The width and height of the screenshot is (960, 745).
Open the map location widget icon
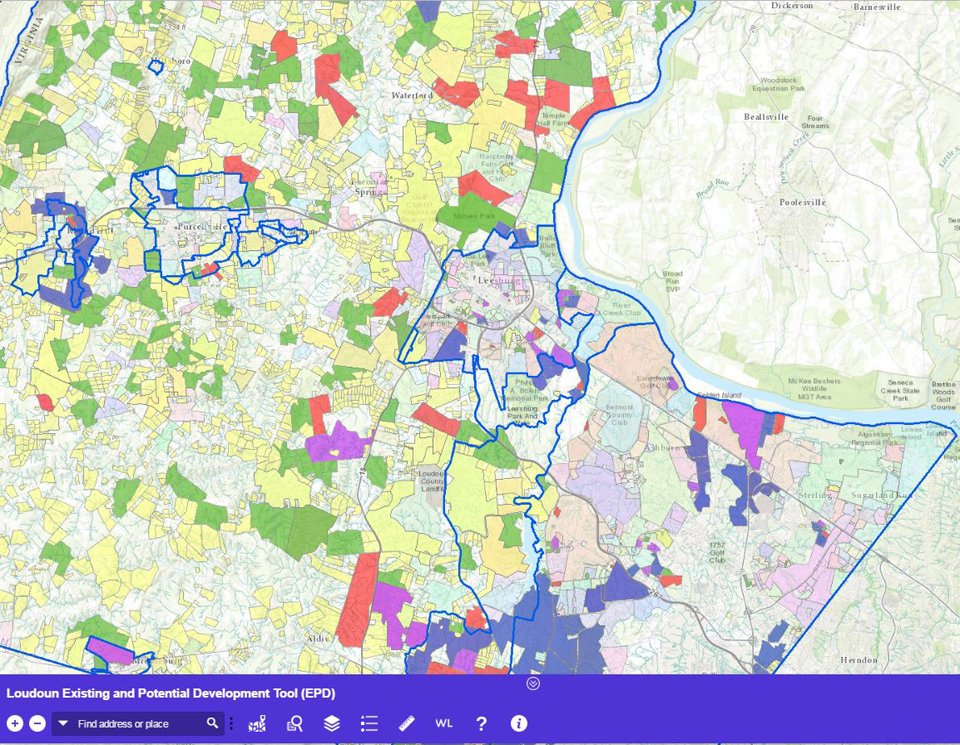coord(258,724)
